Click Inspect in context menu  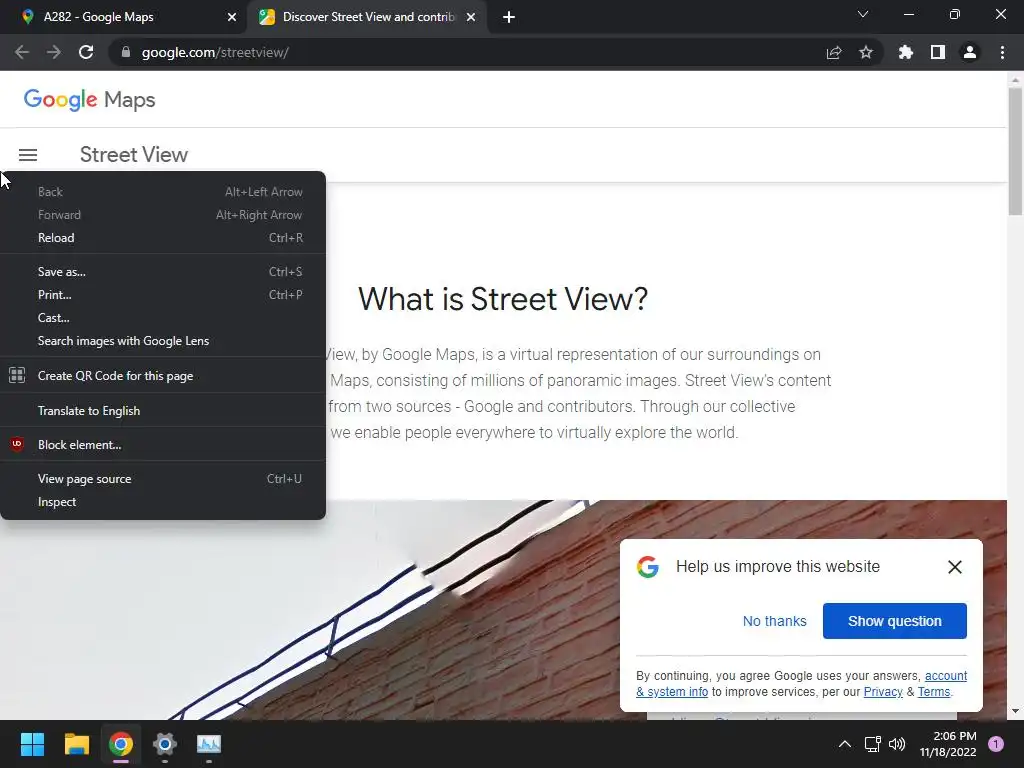163,502
